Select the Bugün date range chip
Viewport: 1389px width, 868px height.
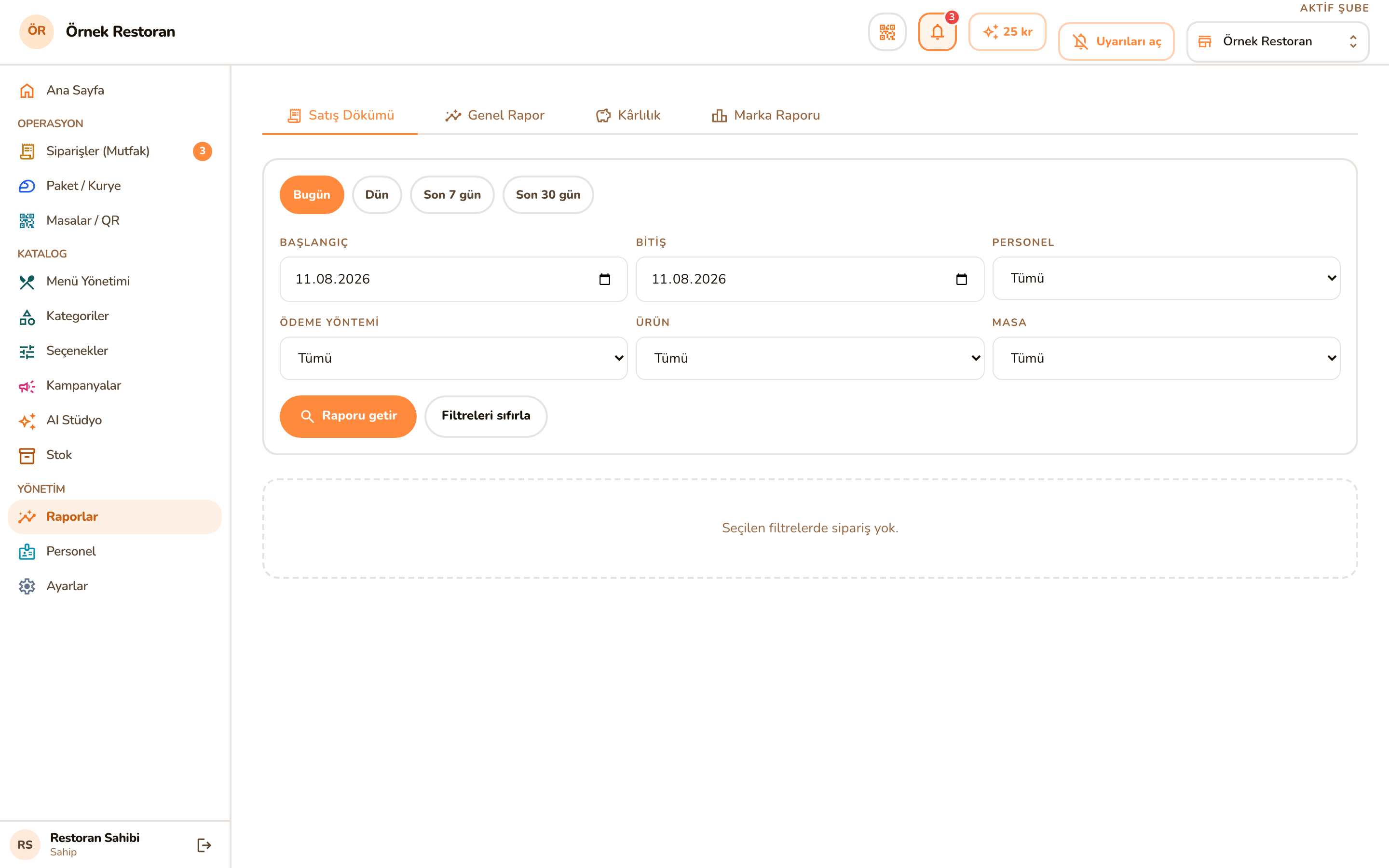point(312,195)
